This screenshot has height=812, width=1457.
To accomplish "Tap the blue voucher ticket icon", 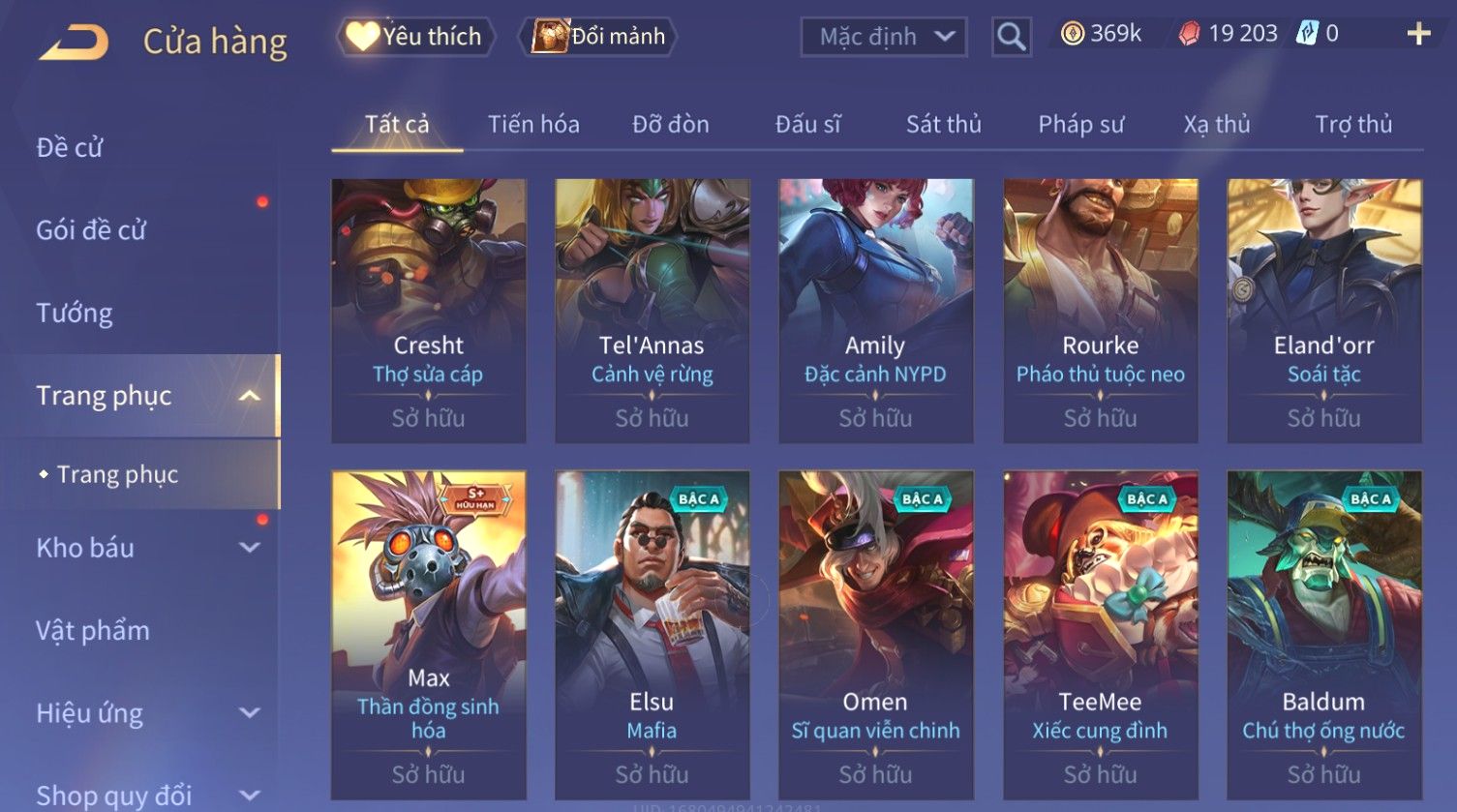I will [x=1307, y=34].
